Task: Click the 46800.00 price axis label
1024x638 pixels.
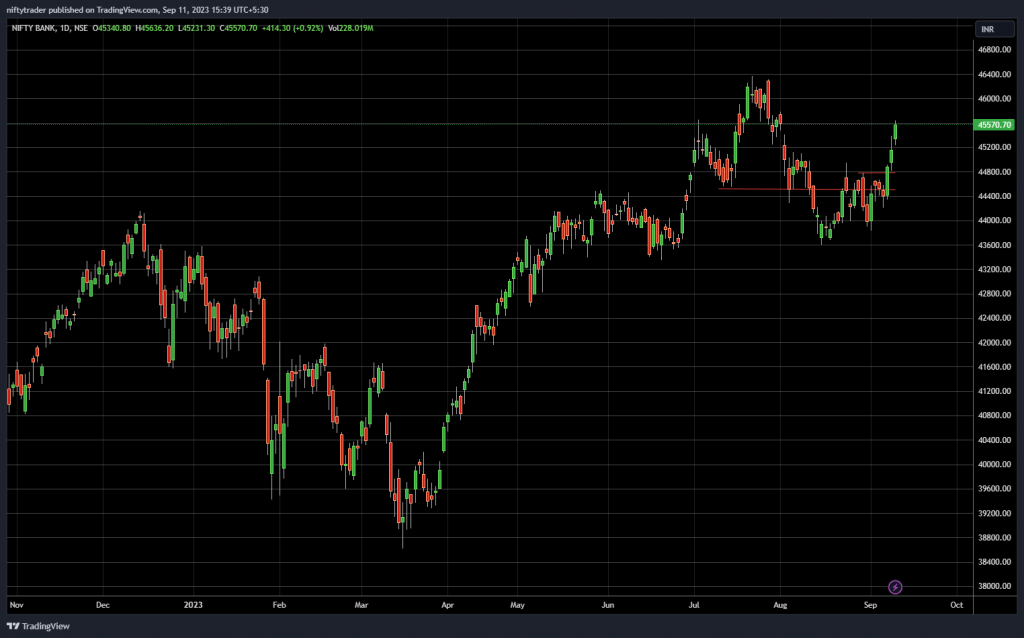Action: pyautogui.click(x=994, y=50)
